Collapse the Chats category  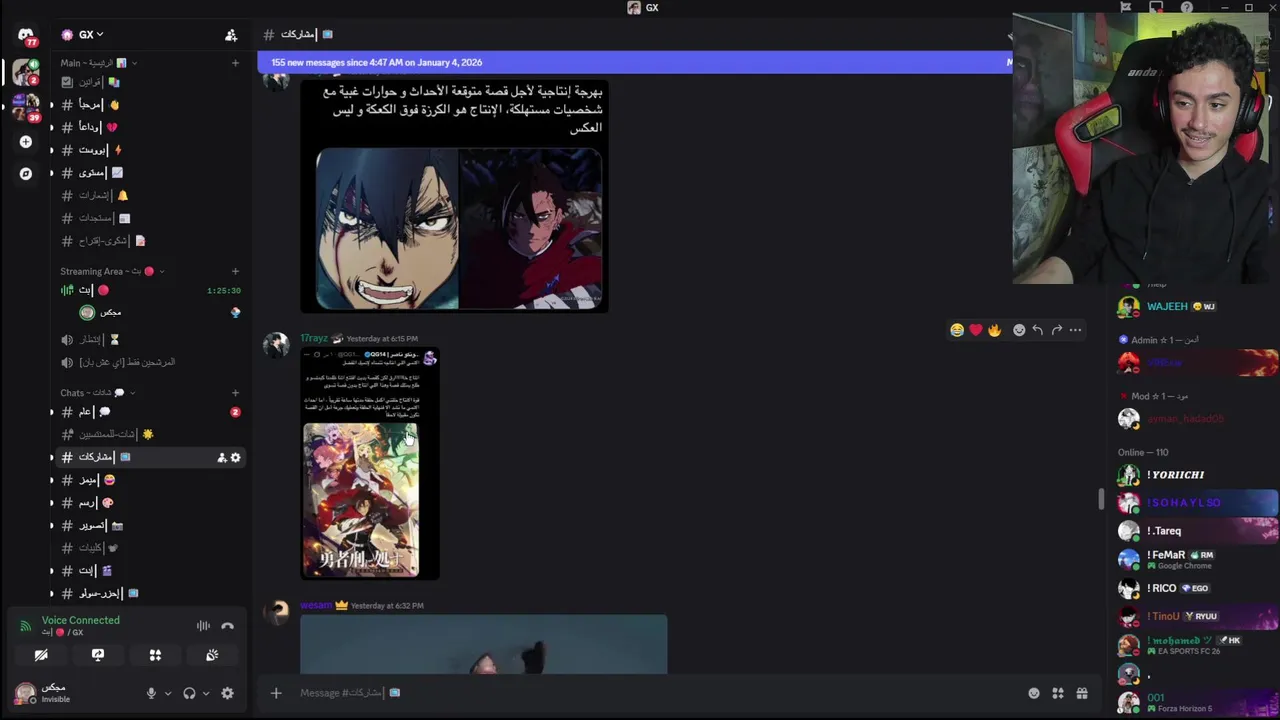tap(97, 393)
